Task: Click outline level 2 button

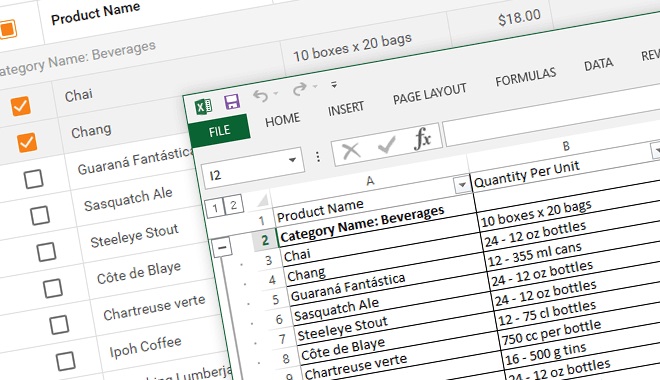Action: pos(233,205)
